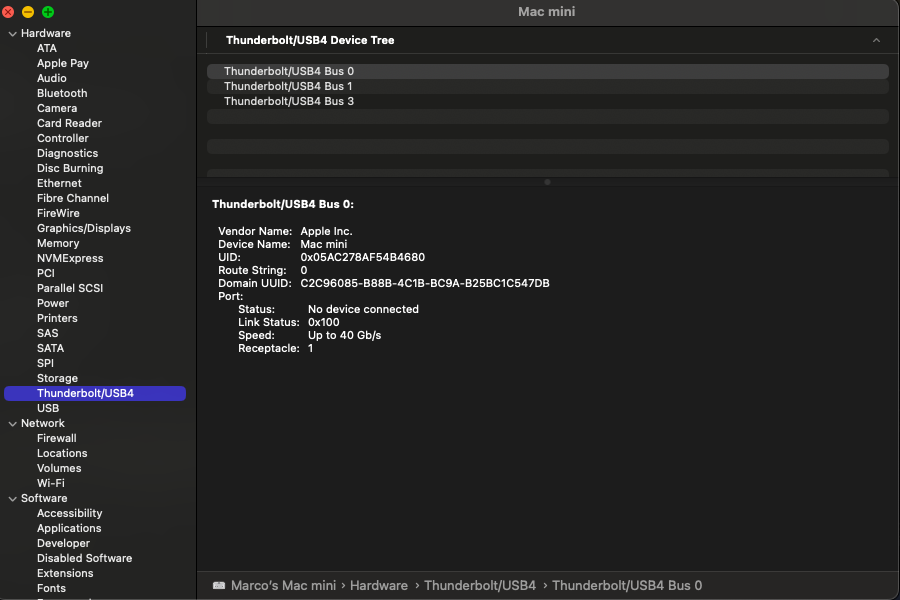The width and height of the screenshot is (900, 600).
Task: Select Wi-Fi in the sidebar
Action: [51, 483]
